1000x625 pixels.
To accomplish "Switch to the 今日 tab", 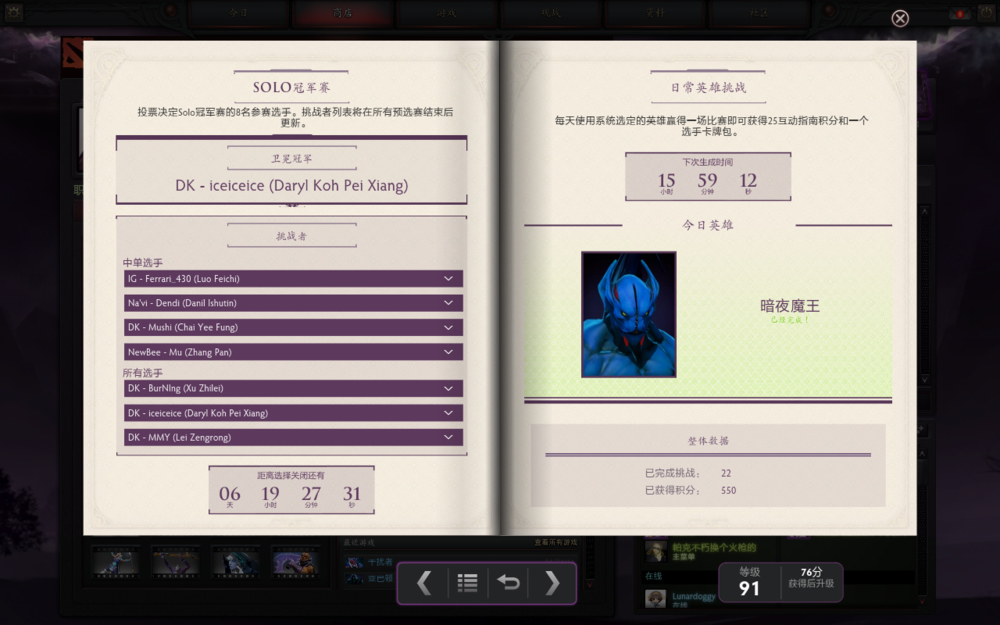I will pyautogui.click(x=239, y=13).
